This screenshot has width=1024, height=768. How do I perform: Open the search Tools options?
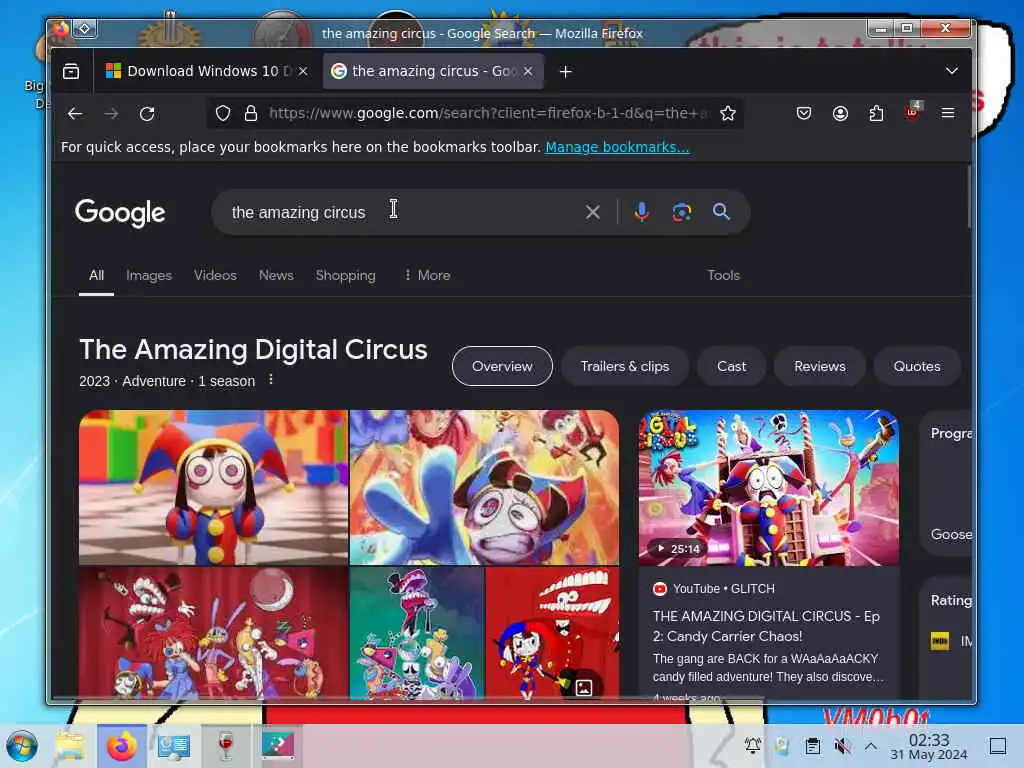coord(723,276)
